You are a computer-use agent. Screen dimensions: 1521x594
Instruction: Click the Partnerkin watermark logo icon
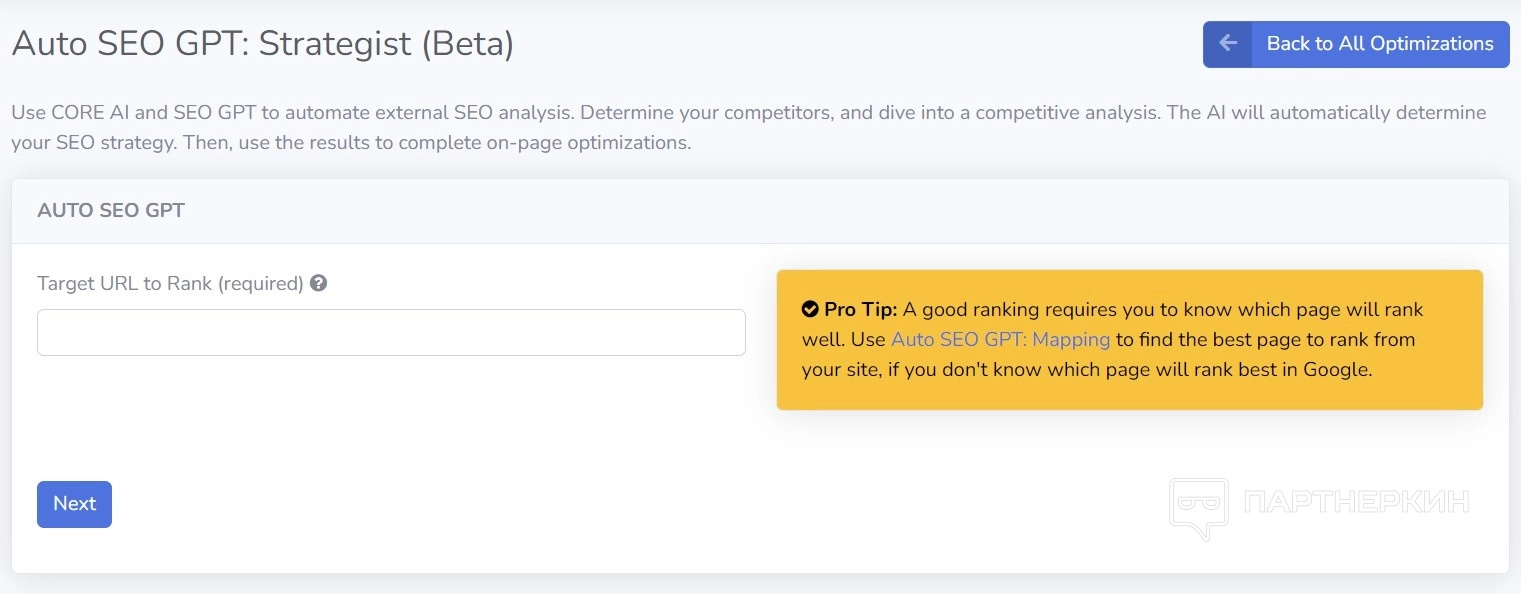(x=1198, y=507)
